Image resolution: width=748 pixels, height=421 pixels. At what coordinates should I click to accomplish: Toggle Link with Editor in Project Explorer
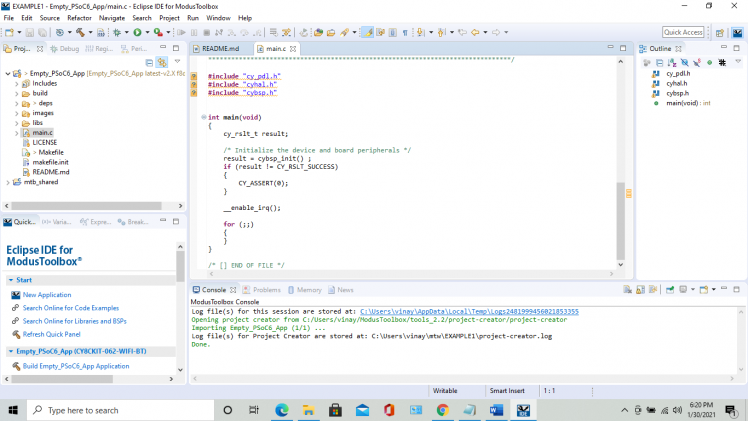click(x=161, y=62)
